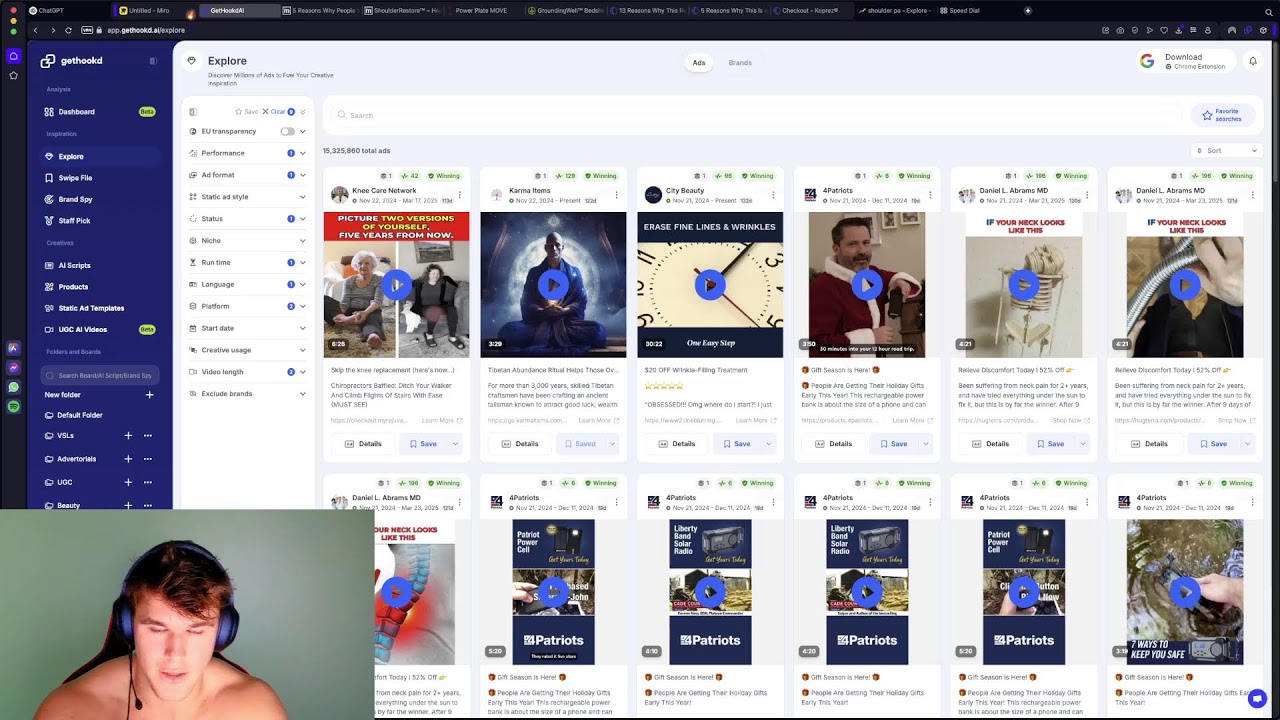Click the plus icon beside New folder

click(150, 395)
